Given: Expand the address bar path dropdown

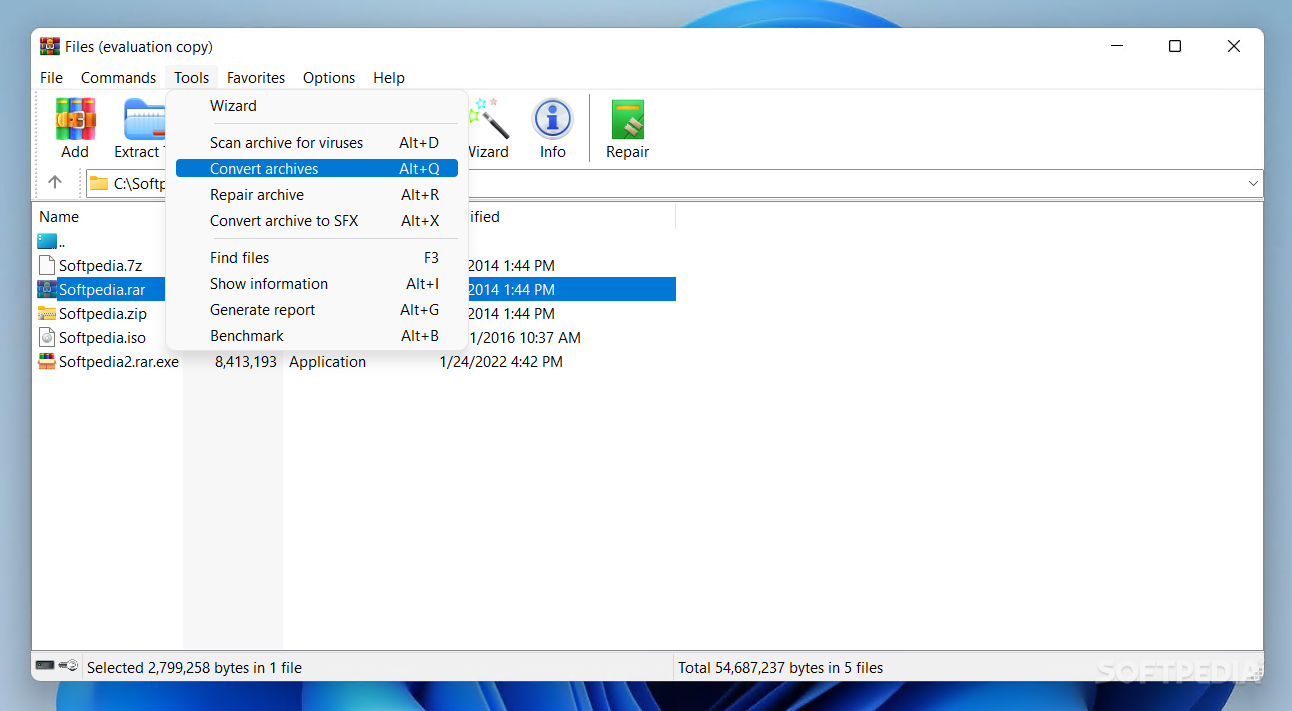Looking at the screenshot, I should 1253,183.
